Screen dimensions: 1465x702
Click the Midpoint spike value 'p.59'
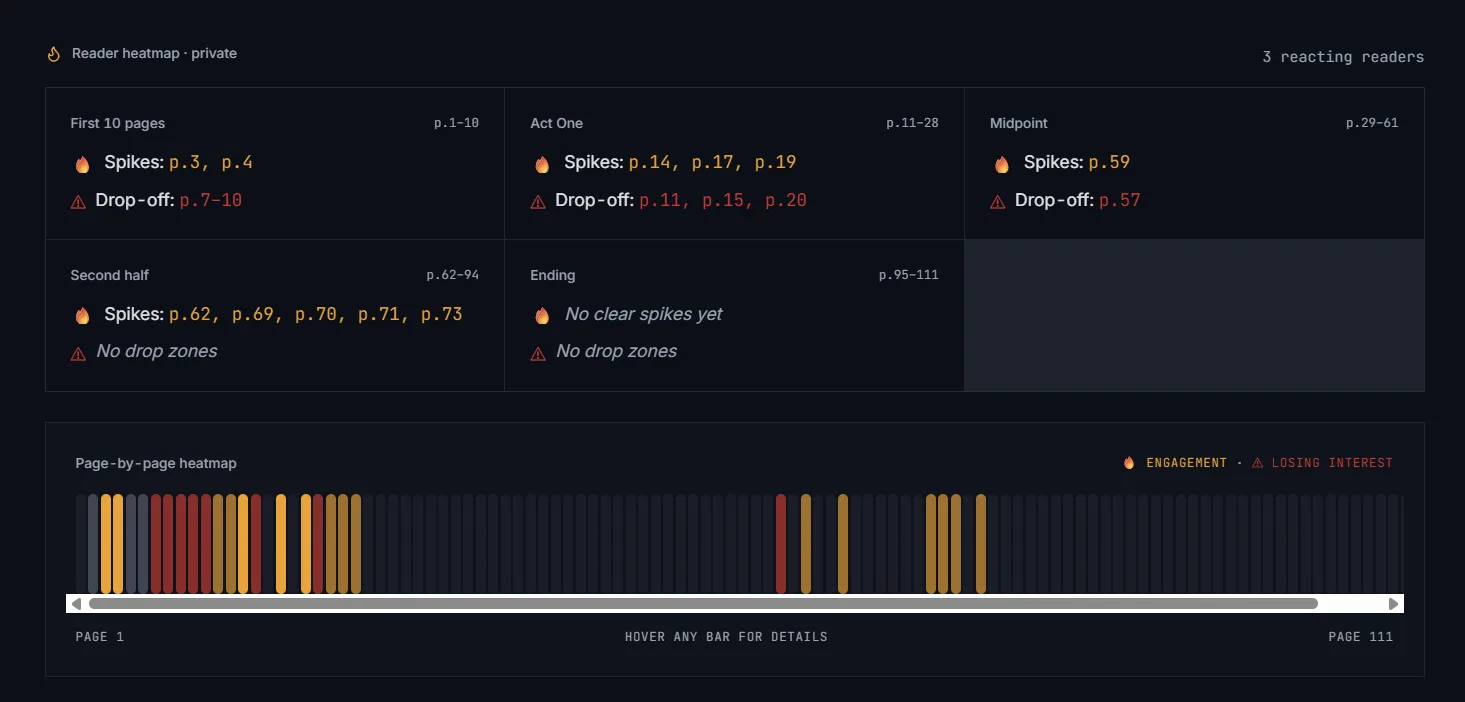pyautogui.click(x=1109, y=162)
